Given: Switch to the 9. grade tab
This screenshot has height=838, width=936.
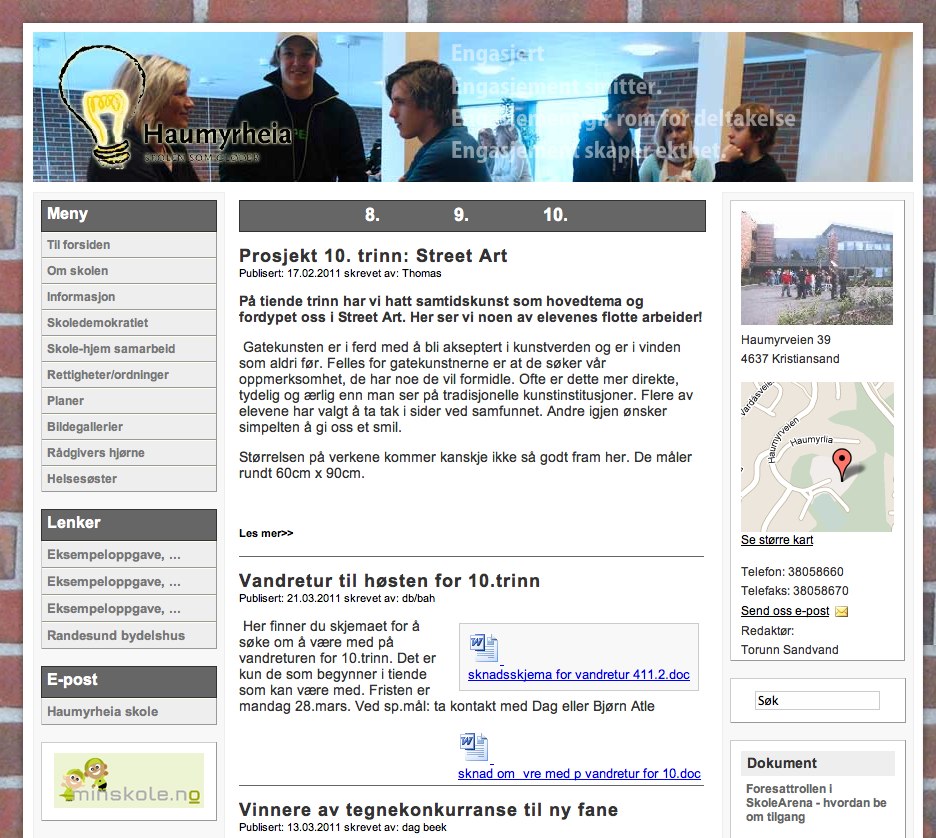Looking at the screenshot, I should tap(461, 215).
